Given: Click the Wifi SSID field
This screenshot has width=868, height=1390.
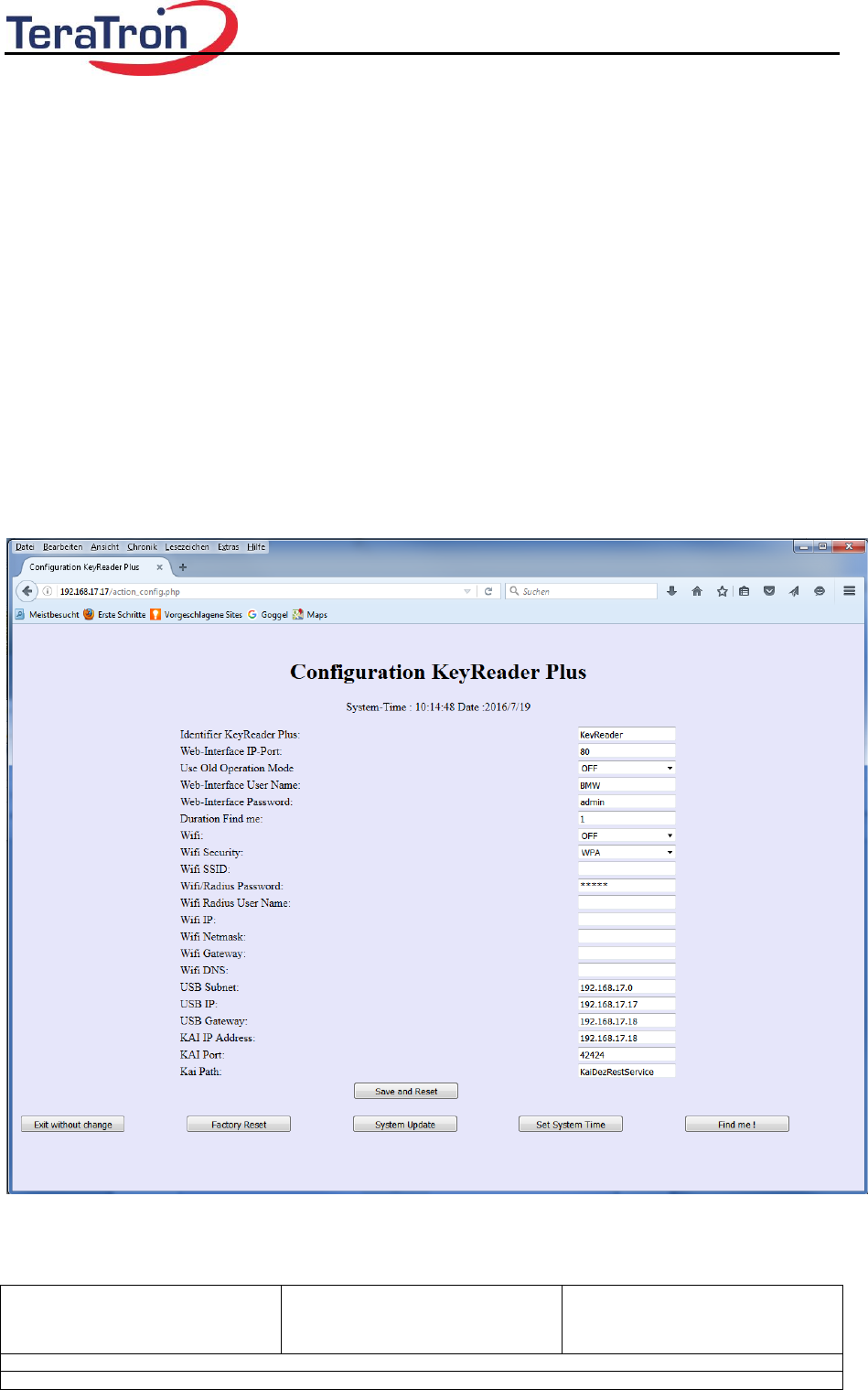Looking at the screenshot, I should [x=627, y=869].
